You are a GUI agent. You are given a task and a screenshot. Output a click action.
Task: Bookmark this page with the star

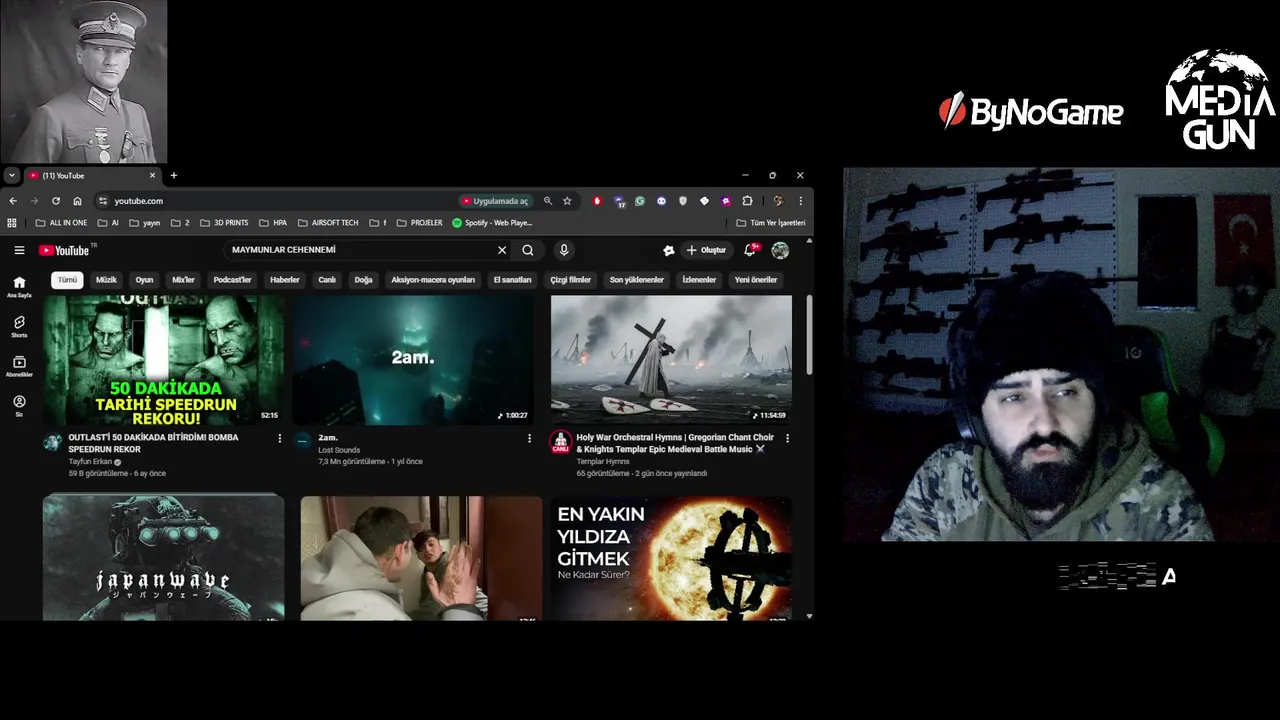(567, 201)
